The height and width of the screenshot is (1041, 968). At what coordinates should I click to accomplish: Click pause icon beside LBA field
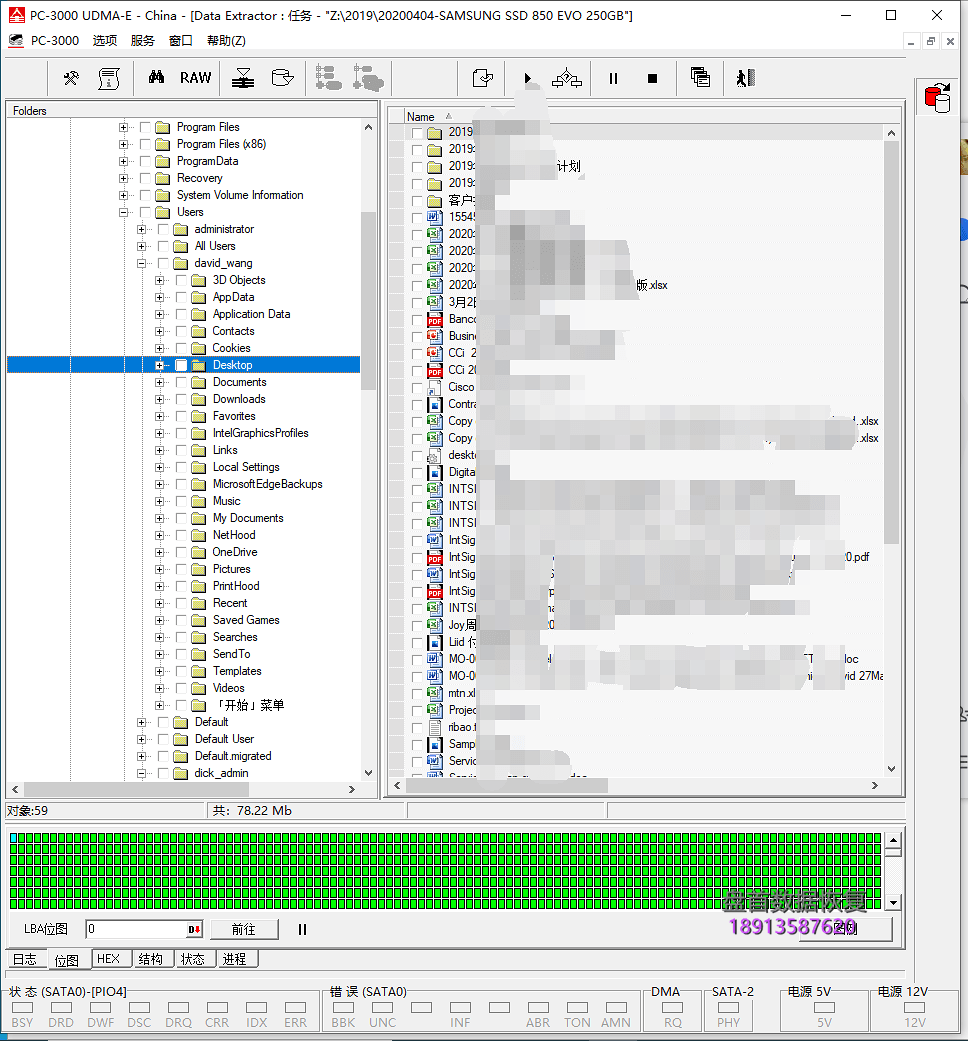[x=302, y=929]
